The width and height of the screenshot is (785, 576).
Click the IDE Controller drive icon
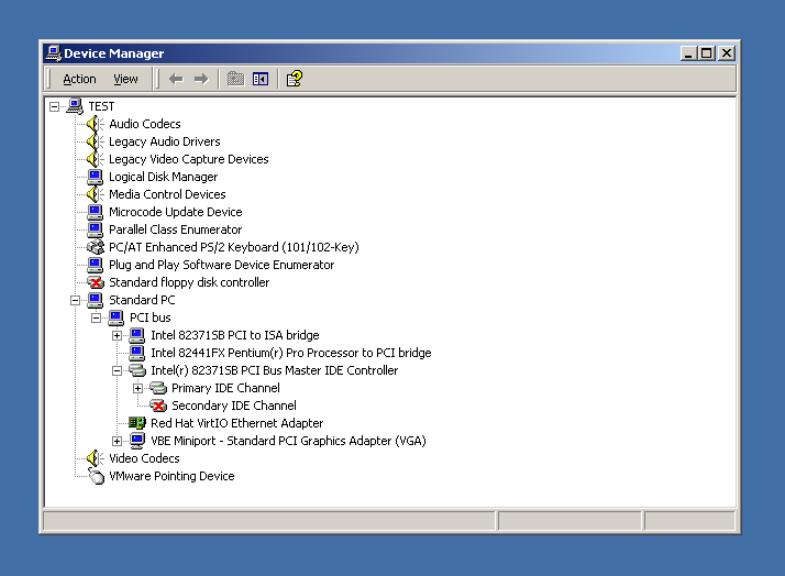pyautogui.click(x=137, y=370)
